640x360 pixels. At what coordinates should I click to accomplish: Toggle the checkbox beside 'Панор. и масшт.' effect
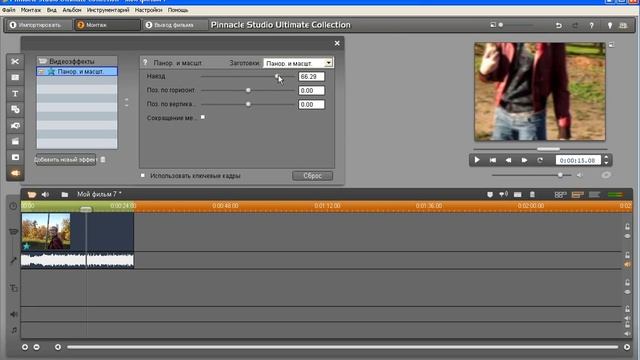[41, 71]
